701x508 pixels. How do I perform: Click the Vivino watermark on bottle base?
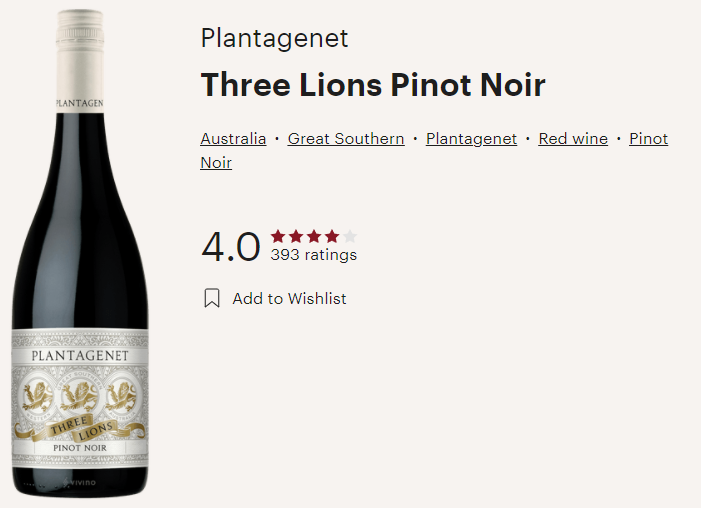[x=80, y=483]
